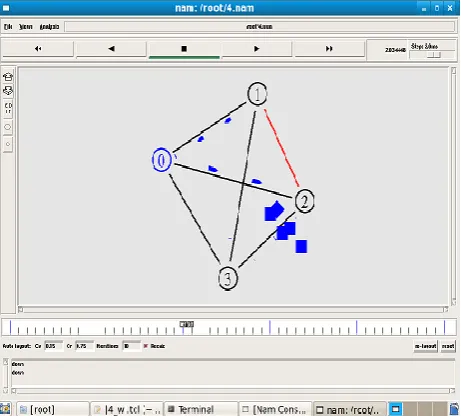Image resolution: width=461 pixels, height=416 pixels.
Task: Switch to Terminal taskbar window
Action: pos(201,409)
